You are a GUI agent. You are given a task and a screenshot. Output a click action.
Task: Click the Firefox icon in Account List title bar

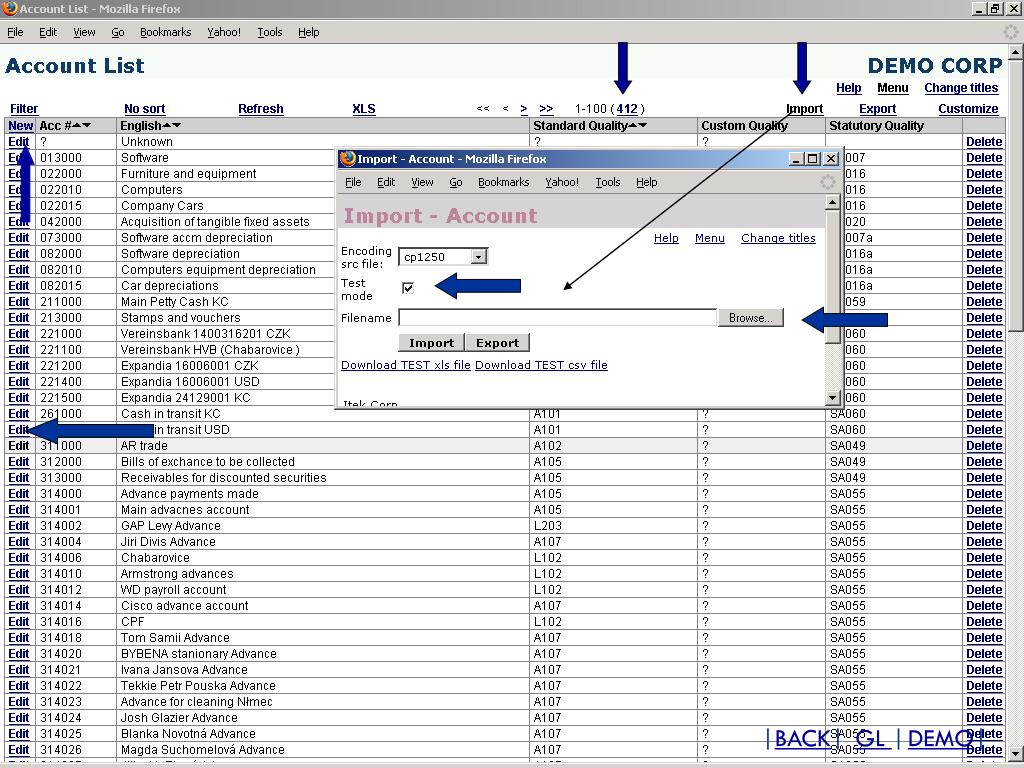pos(9,8)
